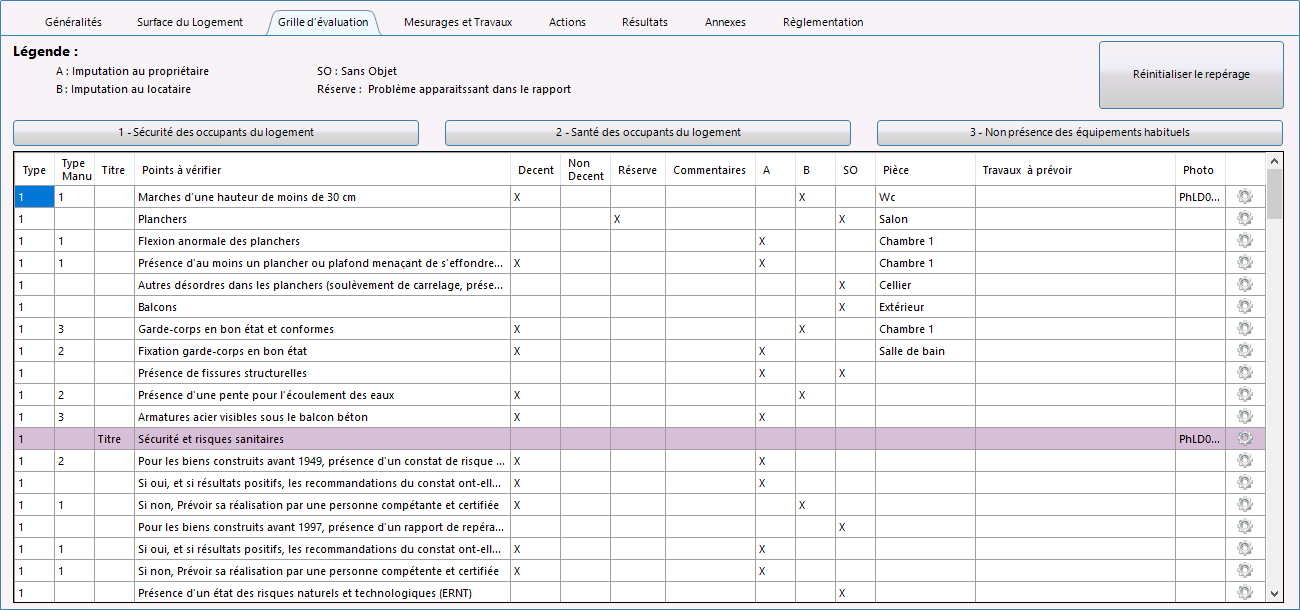
Task: Click gear icon in the Planchers row
Action: [1245, 219]
